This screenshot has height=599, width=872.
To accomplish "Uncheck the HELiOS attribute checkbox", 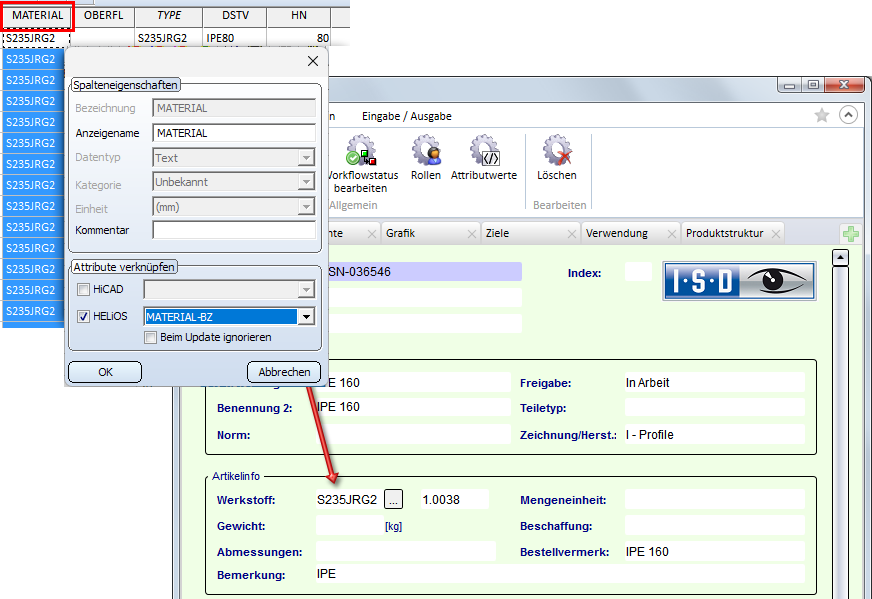I will [x=84, y=317].
